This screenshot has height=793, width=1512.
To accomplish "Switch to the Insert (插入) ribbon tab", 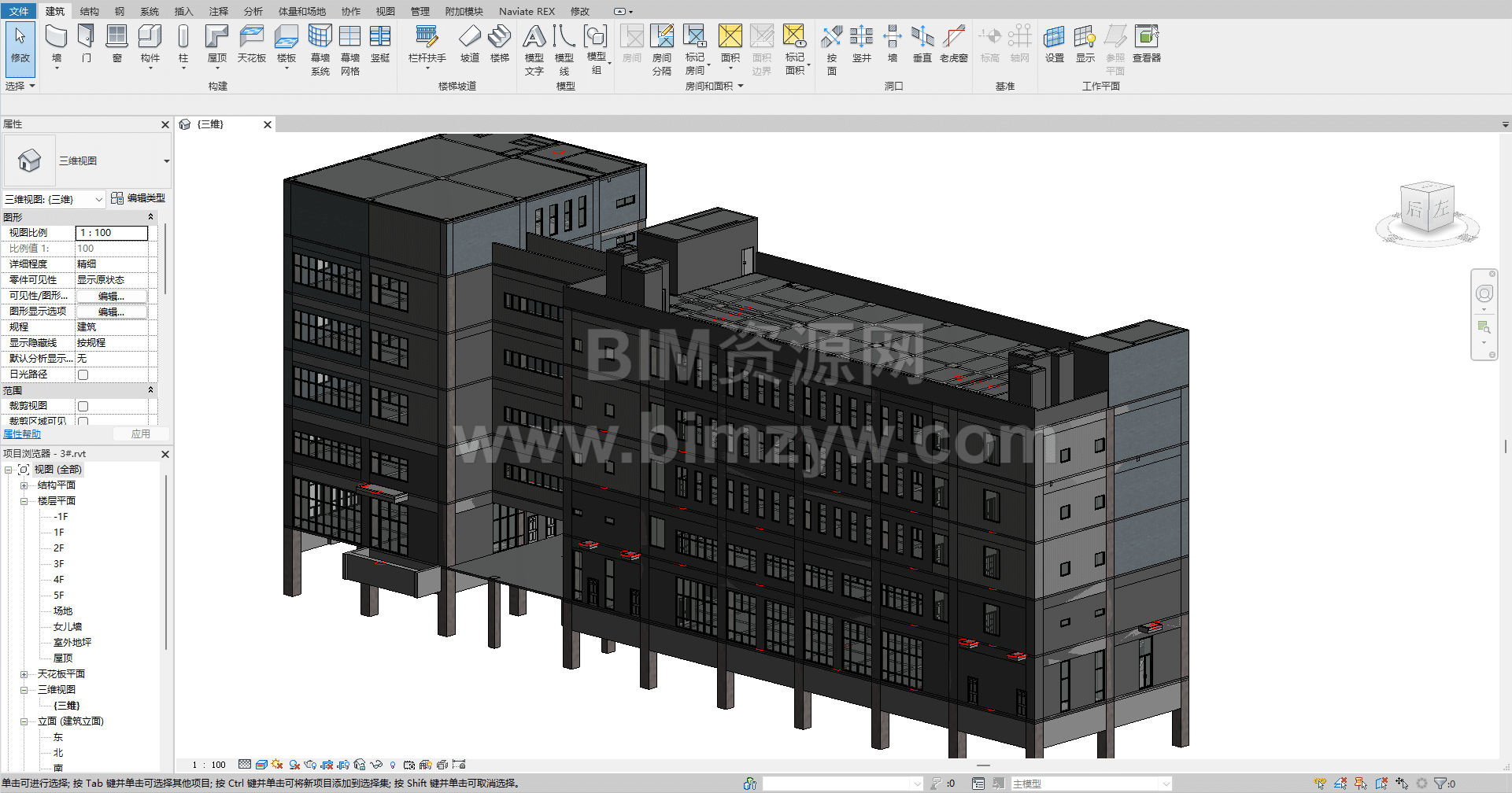I will point(183,11).
